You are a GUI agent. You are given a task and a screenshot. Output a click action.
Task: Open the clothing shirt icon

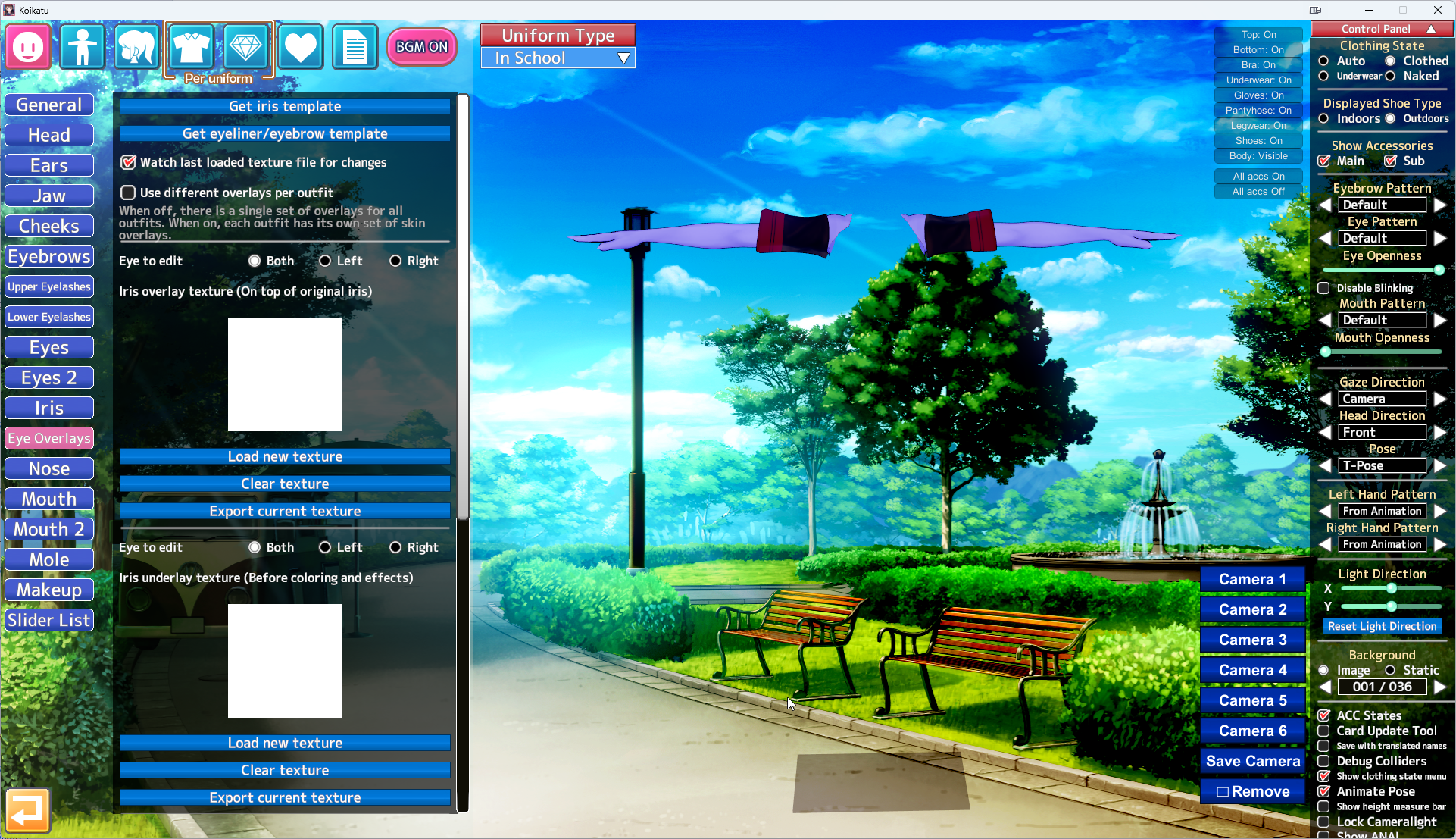[x=191, y=47]
